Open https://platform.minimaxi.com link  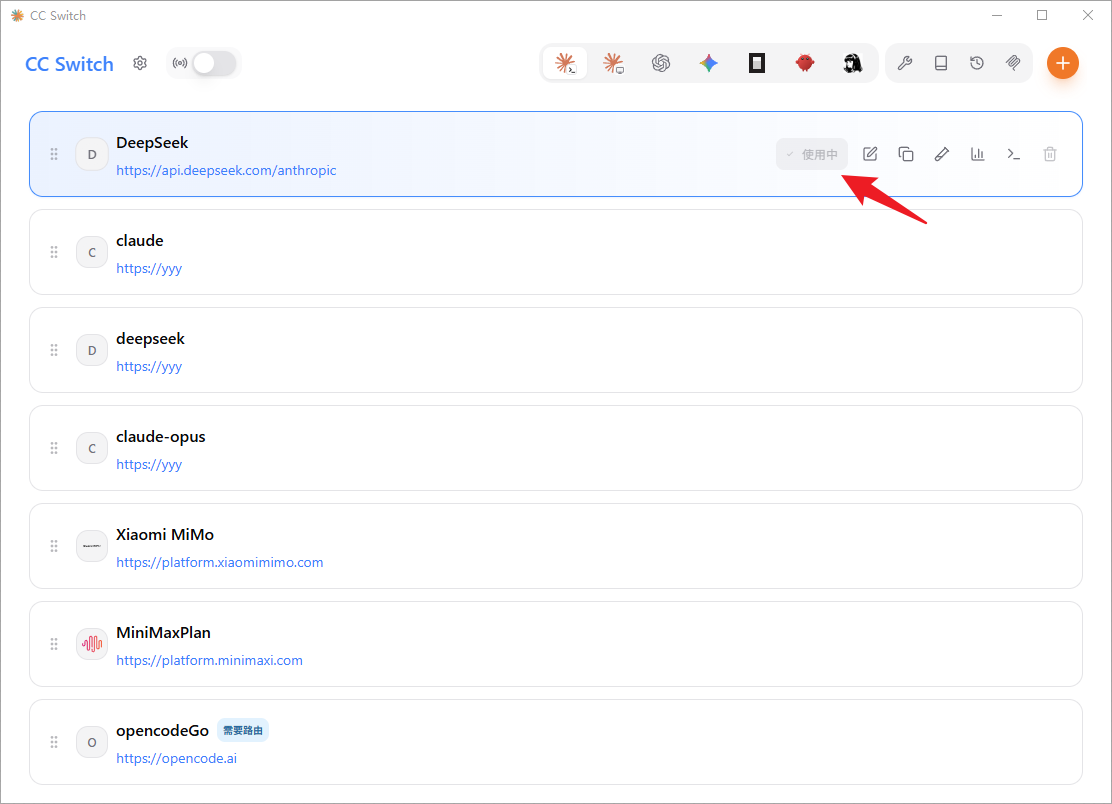click(209, 660)
